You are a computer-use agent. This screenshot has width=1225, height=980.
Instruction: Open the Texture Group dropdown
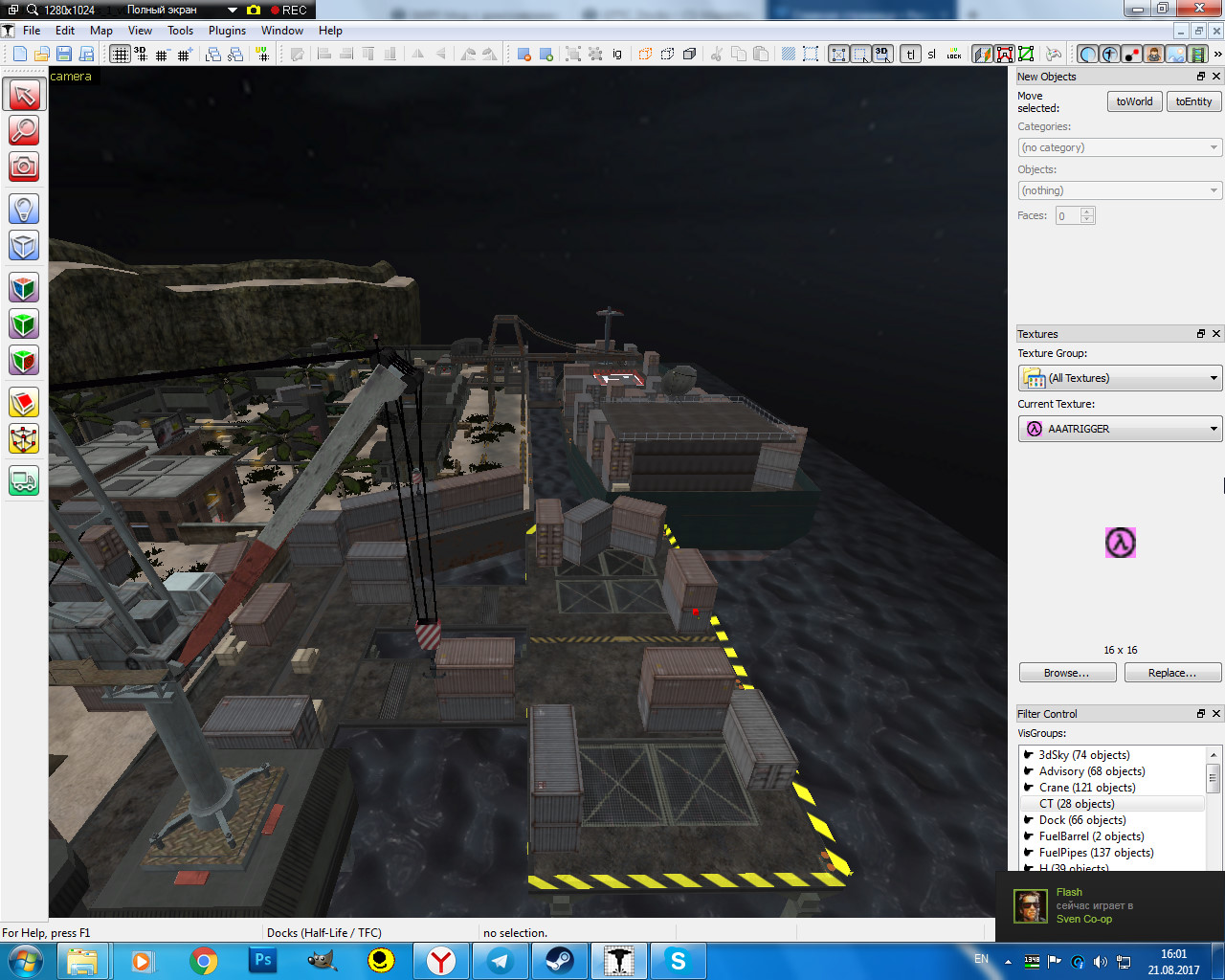tap(1120, 378)
